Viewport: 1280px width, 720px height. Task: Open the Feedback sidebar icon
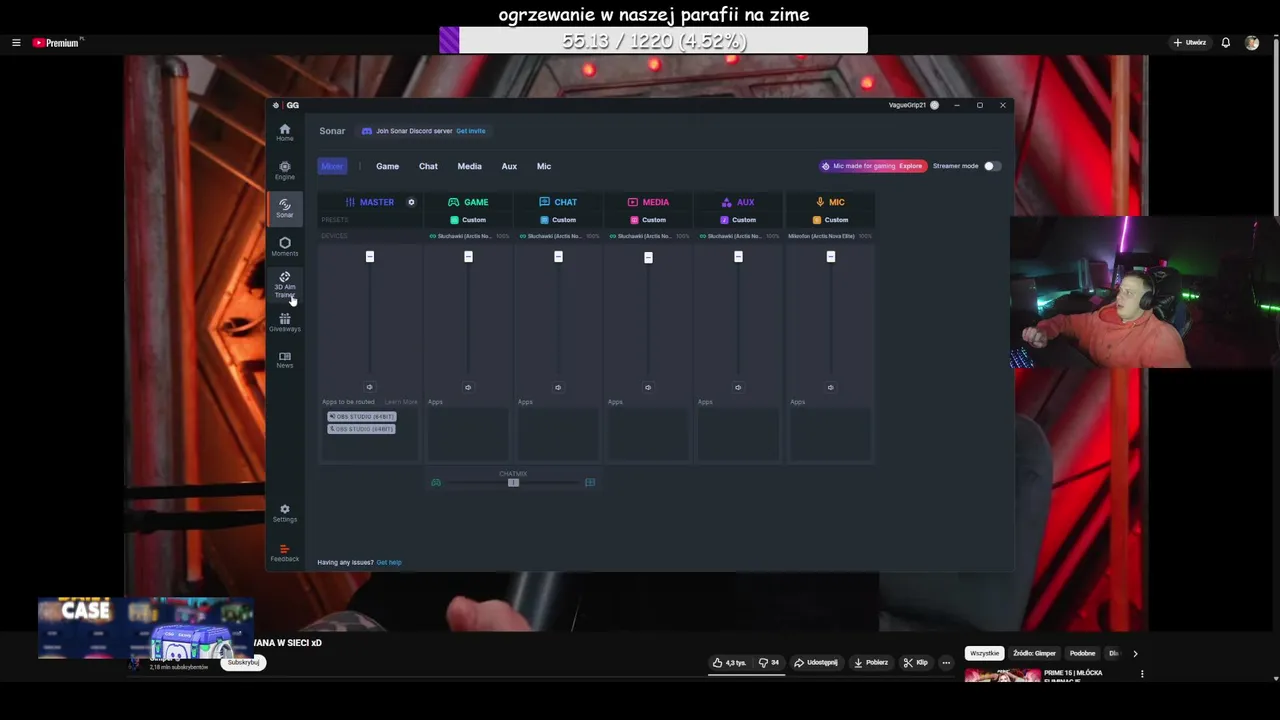[285, 553]
